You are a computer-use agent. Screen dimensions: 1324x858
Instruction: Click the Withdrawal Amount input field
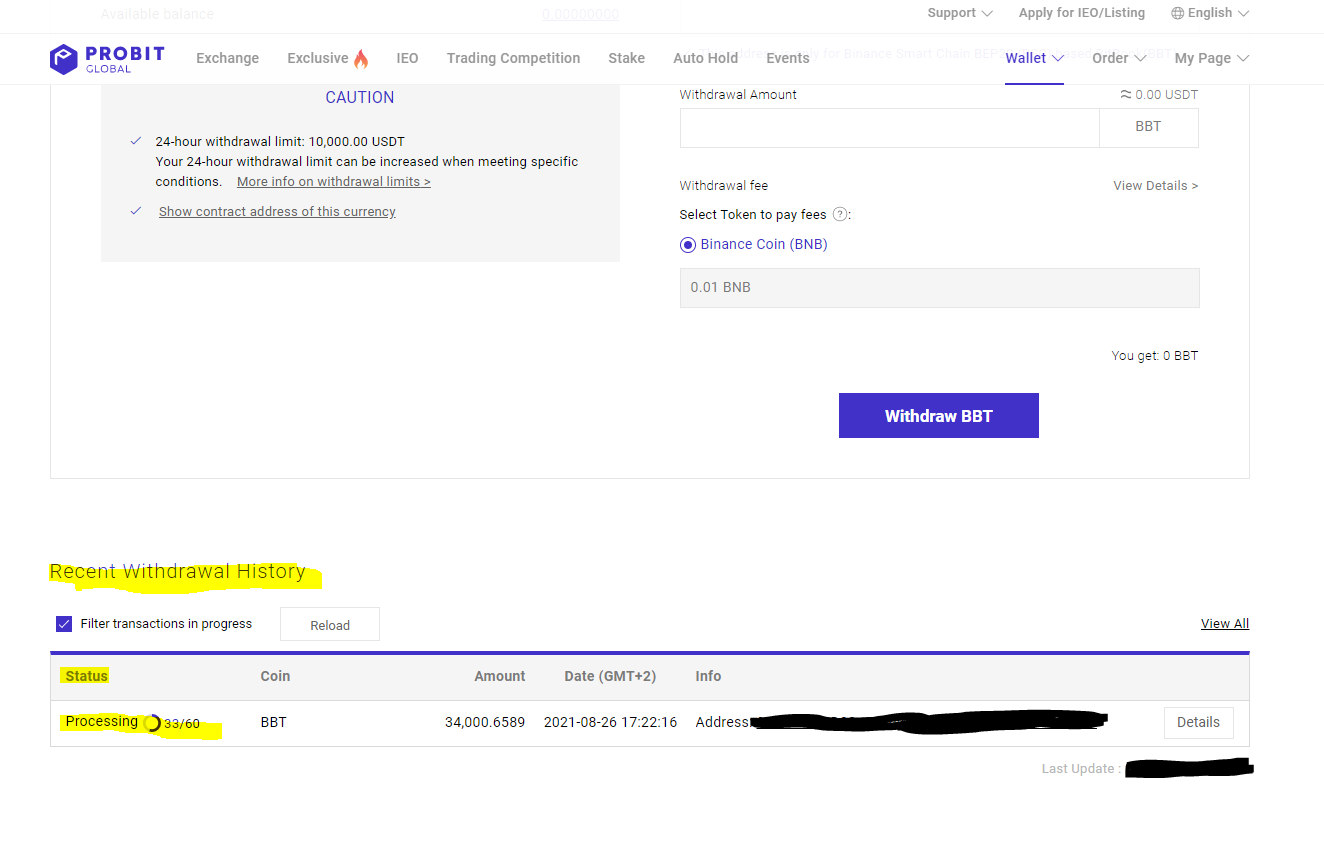(x=889, y=128)
